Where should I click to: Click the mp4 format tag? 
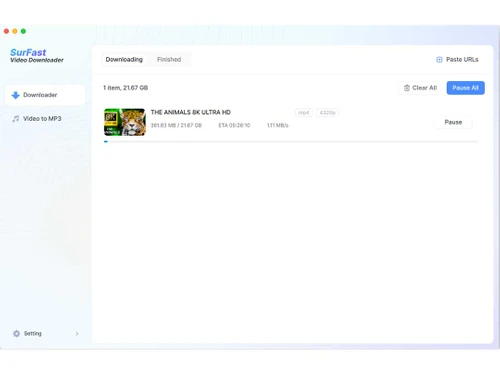pyautogui.click(x=304, y=113)
